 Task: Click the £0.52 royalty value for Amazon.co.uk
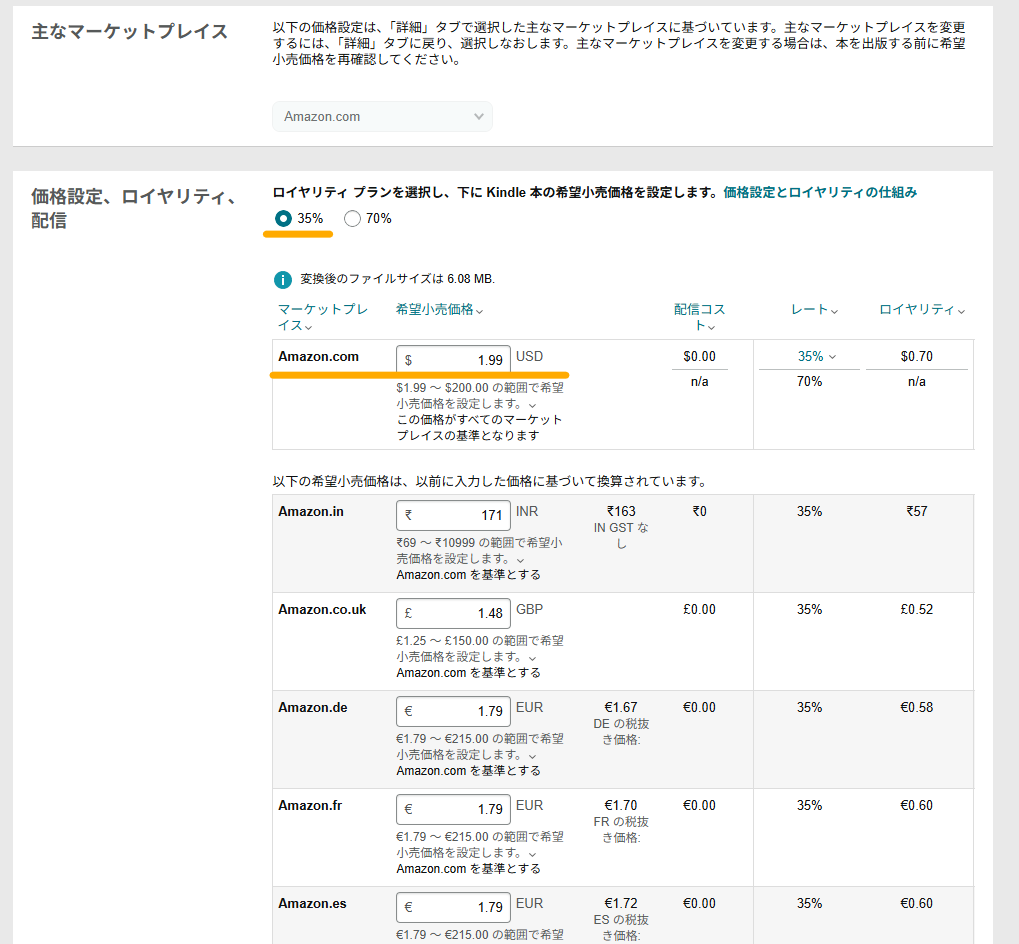click(916, 610)
